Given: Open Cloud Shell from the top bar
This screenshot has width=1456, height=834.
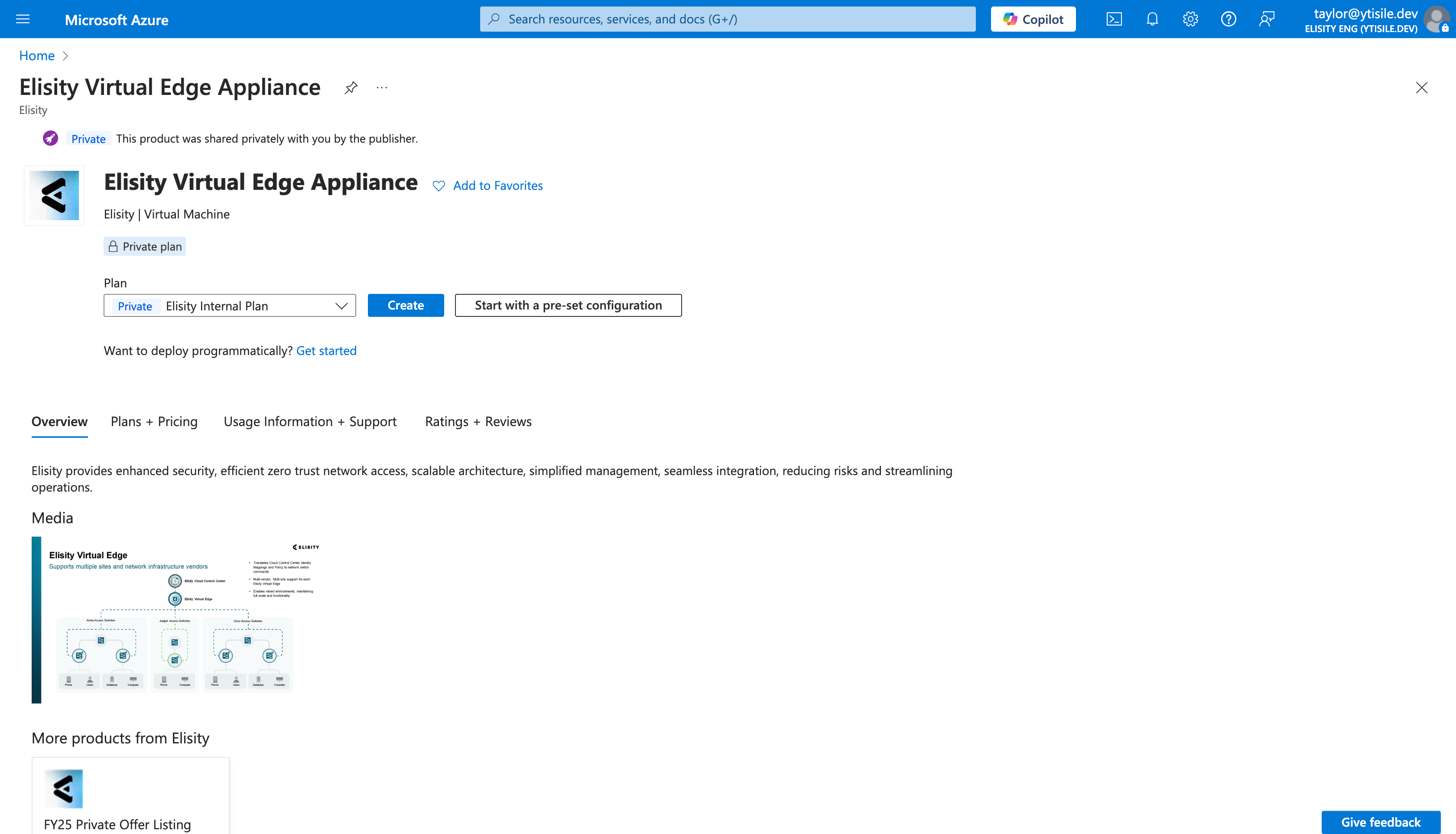Looking at the screenshot, I should coord(1114,20).
